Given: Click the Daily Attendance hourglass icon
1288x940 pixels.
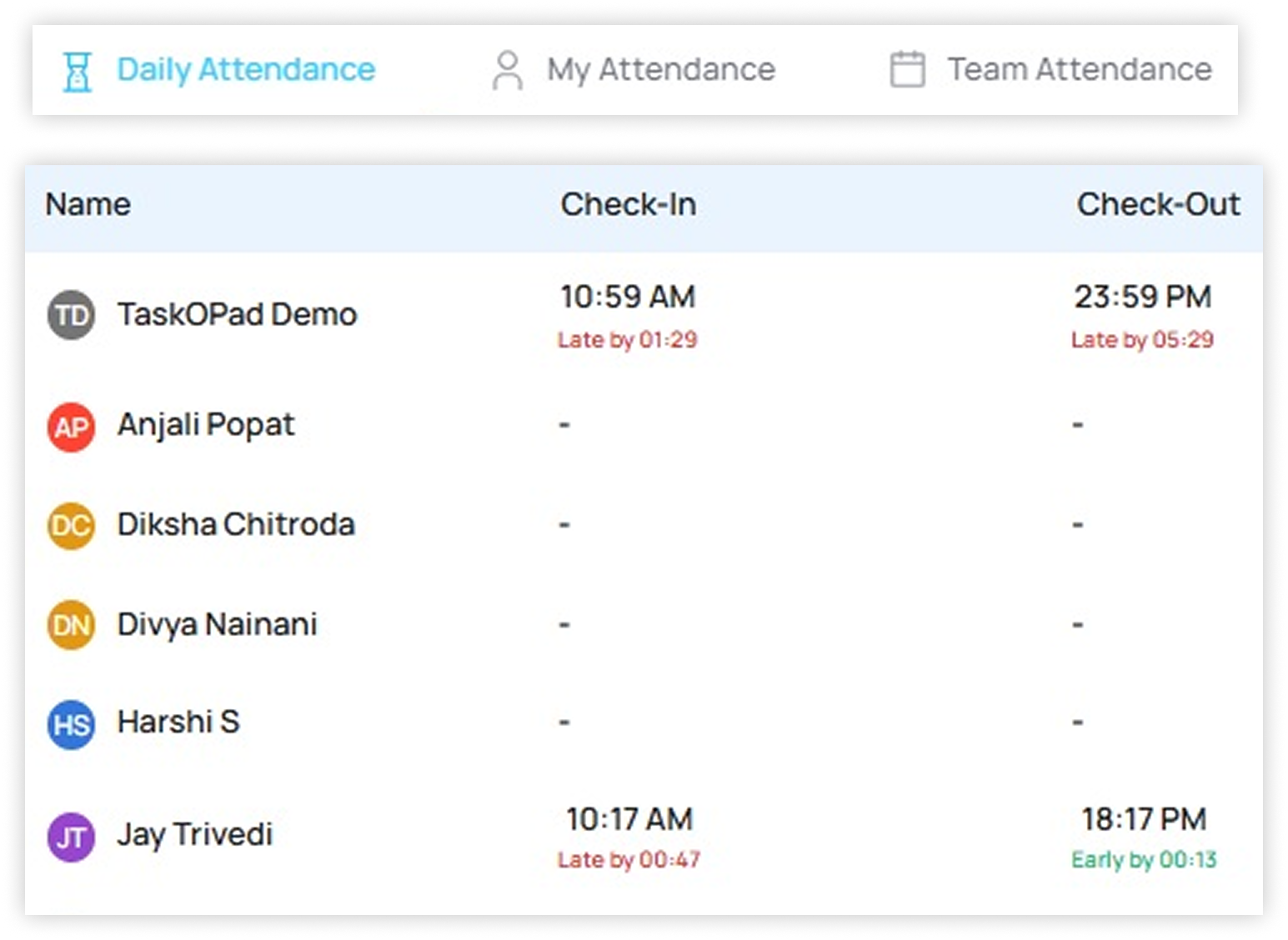Looking at the screenshot, I should tap(78, 70).
